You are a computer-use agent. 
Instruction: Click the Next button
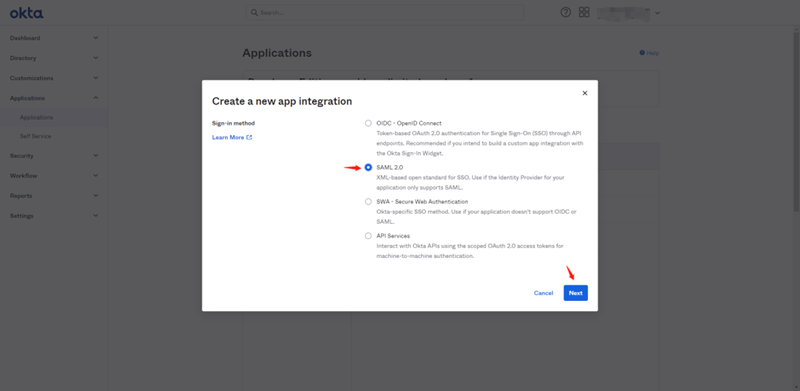(576, 293)
